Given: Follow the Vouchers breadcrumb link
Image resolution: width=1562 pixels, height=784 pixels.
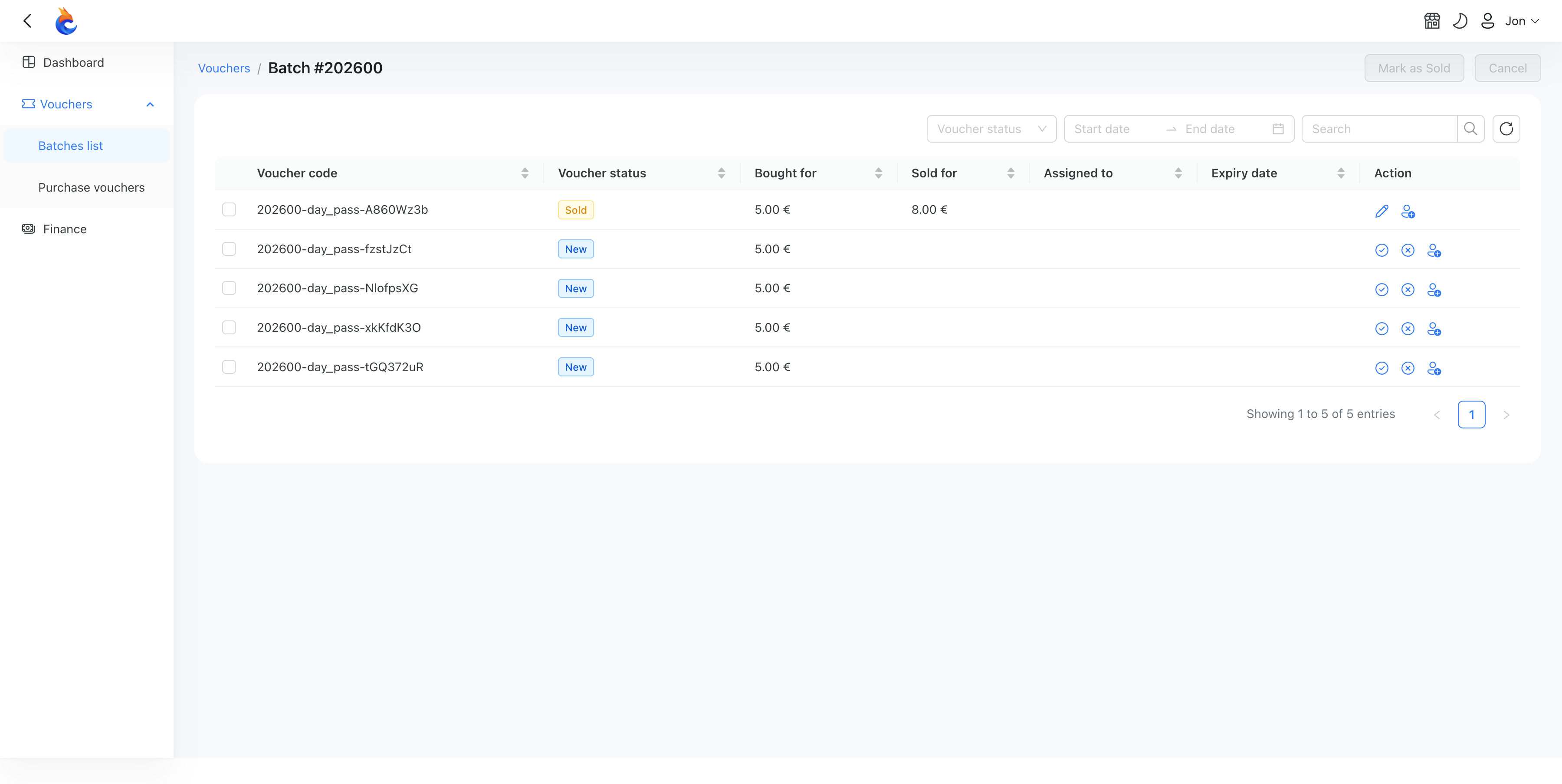Looking at the screenshot, I should coord(224,68).
